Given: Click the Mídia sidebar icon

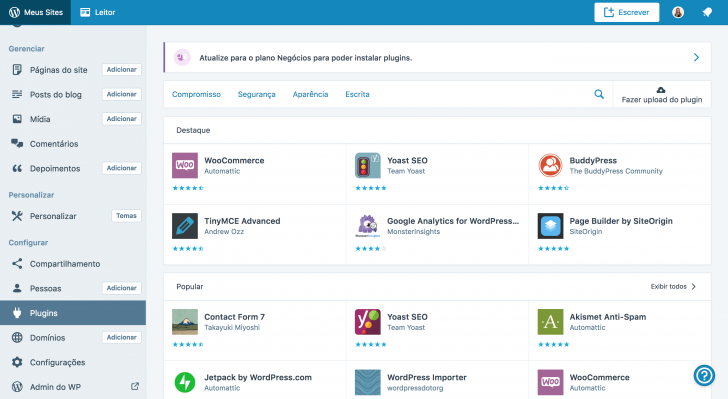Looking at the screenshot, I should pos(17,119).
